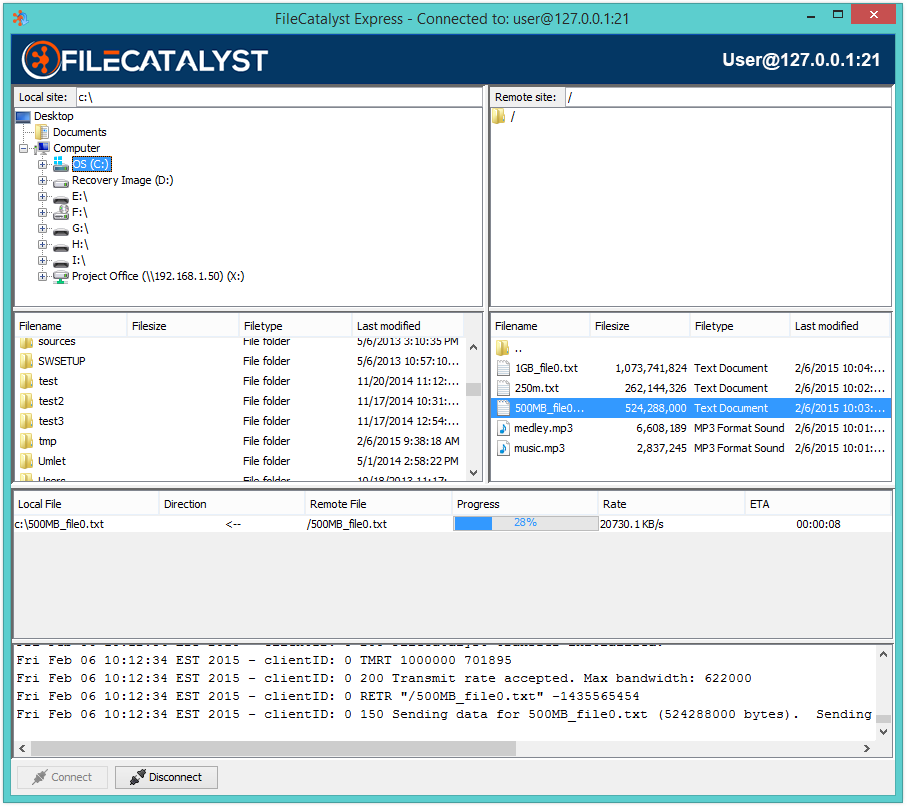
Task: Click the F:\ disc drive icon
Action: pyautogui.click(x=61, y=212)
